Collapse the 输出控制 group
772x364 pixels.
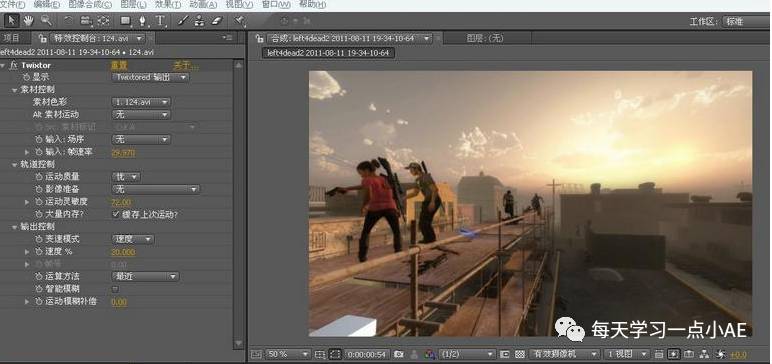click(x=14, y=227)
